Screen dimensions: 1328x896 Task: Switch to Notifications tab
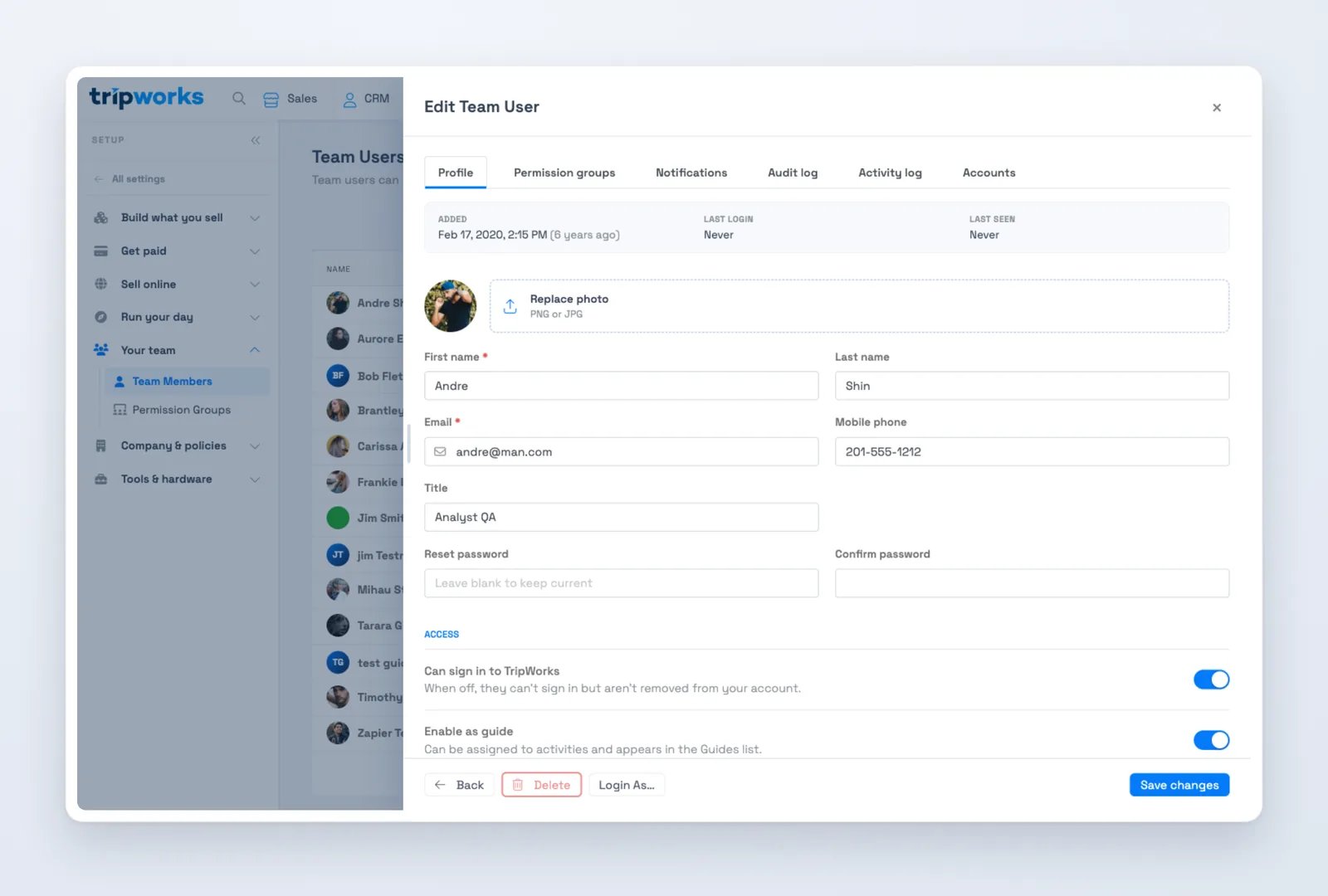tap(691, 173)
